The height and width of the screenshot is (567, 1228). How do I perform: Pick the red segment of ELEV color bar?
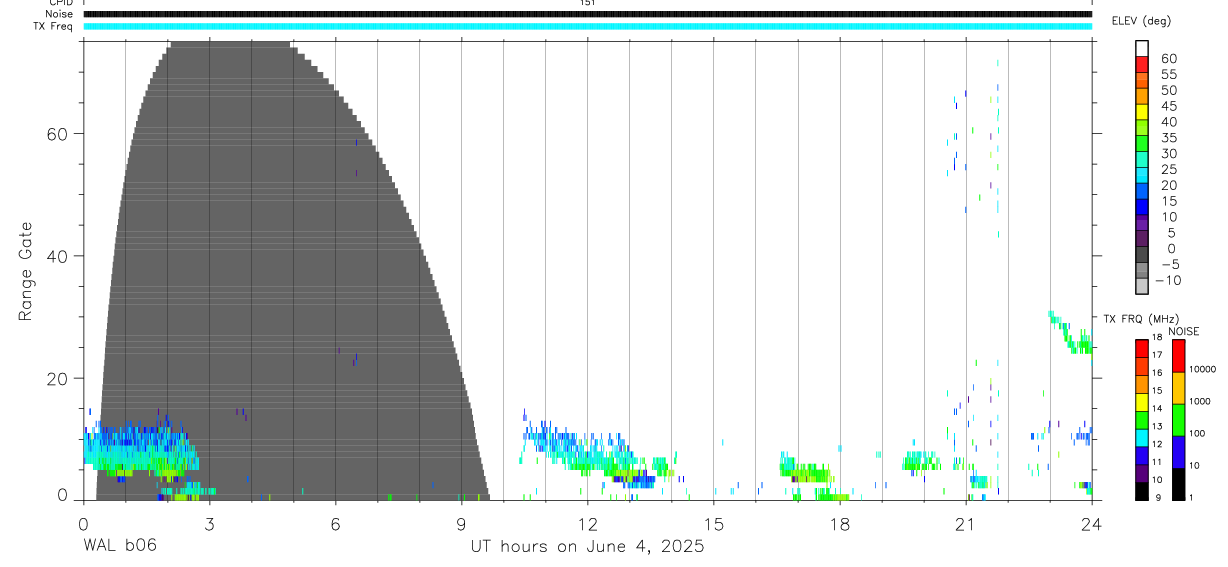1142,65
